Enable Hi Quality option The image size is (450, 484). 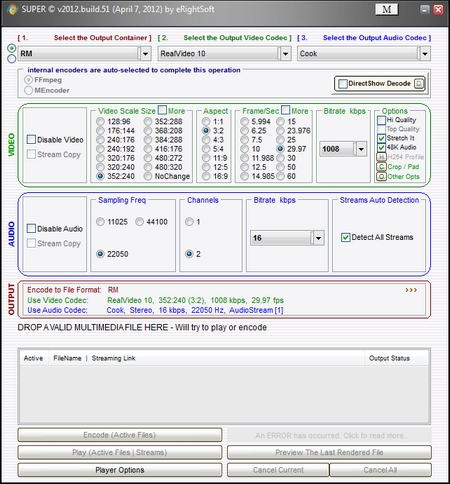381,120
